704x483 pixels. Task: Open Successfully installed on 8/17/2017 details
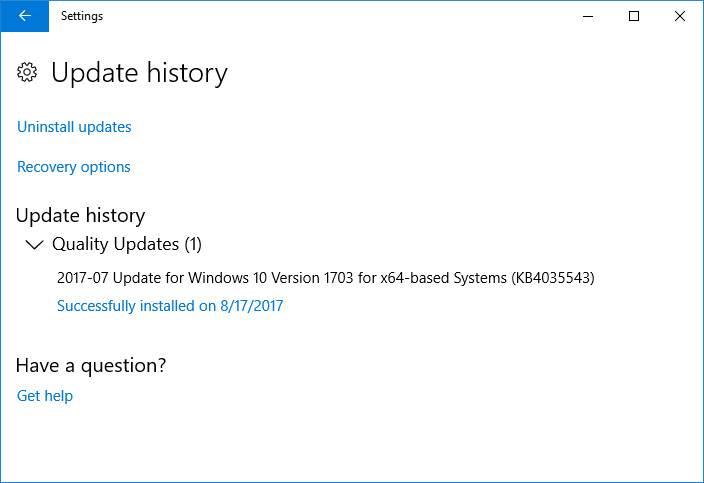pyautogui.click(x=170, y=306)
